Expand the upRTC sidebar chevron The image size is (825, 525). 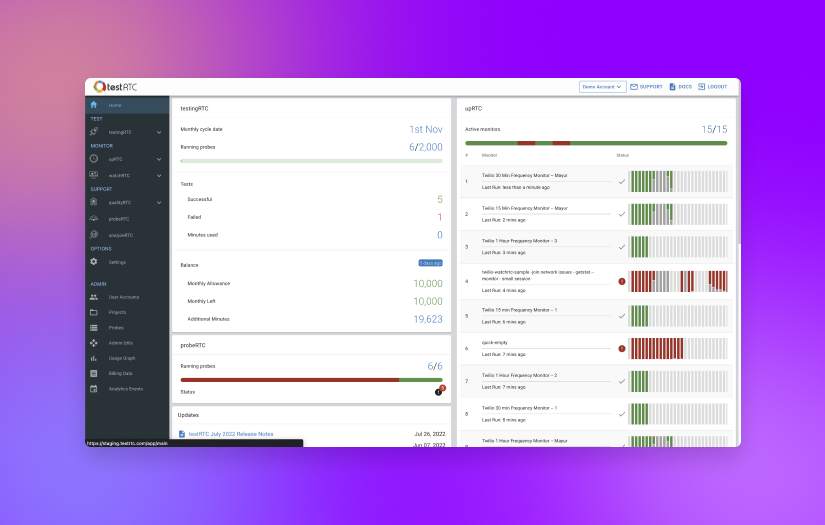click(159, 159)
